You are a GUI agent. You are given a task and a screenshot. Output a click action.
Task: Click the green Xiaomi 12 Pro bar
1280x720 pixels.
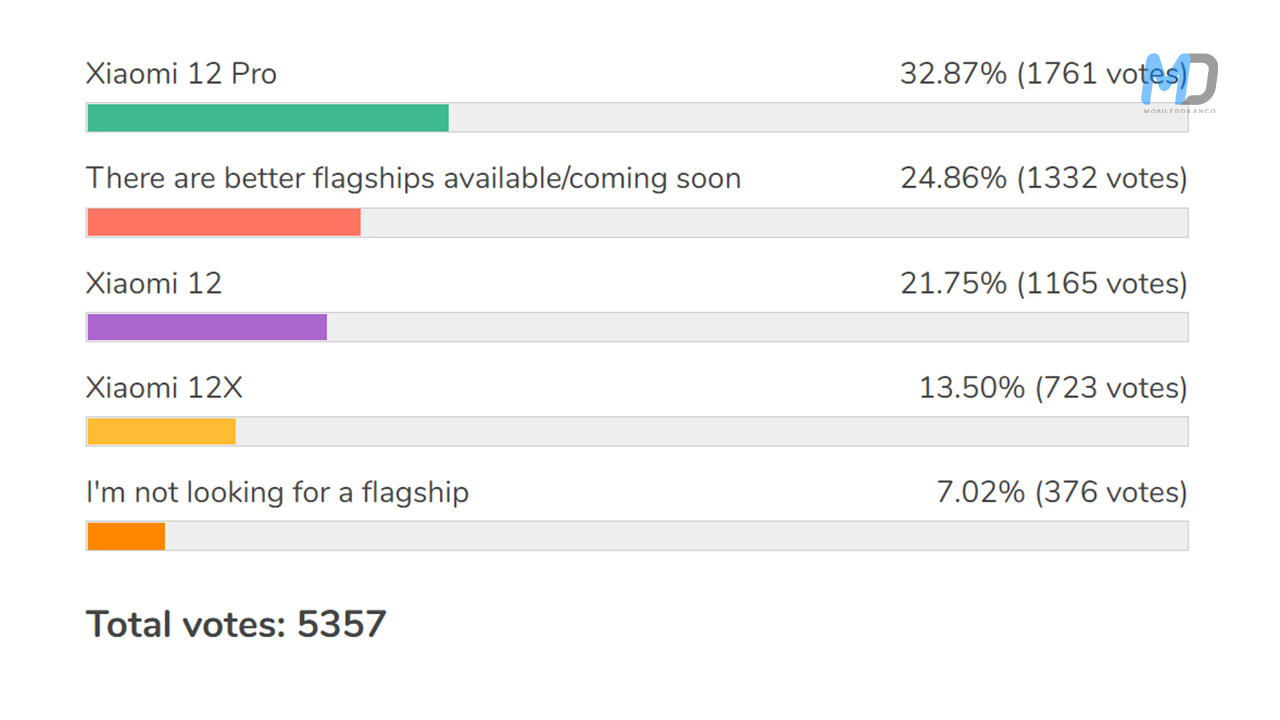pyautogui.click(x=268, y=118)
